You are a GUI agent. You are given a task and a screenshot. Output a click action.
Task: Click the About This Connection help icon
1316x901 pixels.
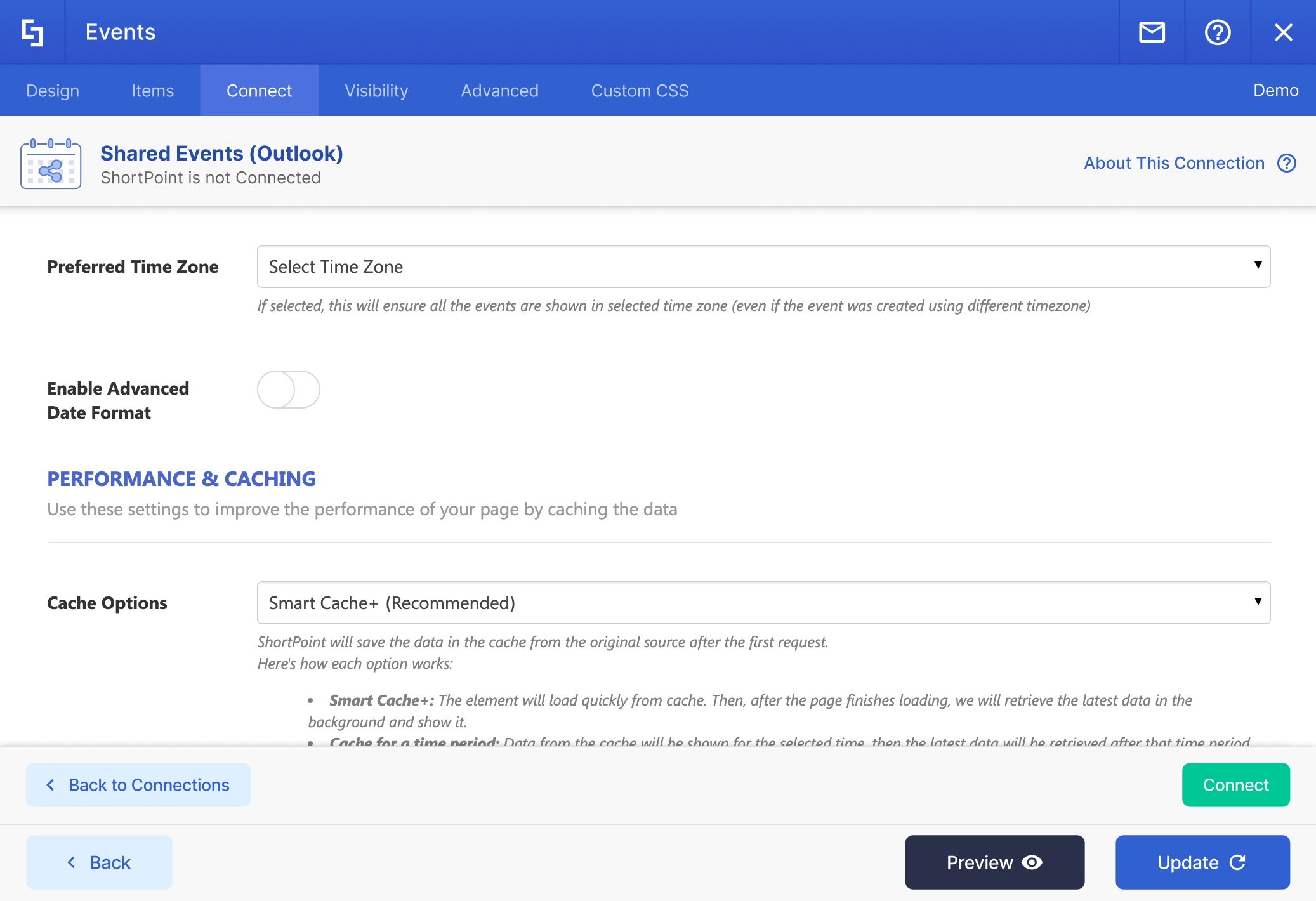(x=1286, y=164)
